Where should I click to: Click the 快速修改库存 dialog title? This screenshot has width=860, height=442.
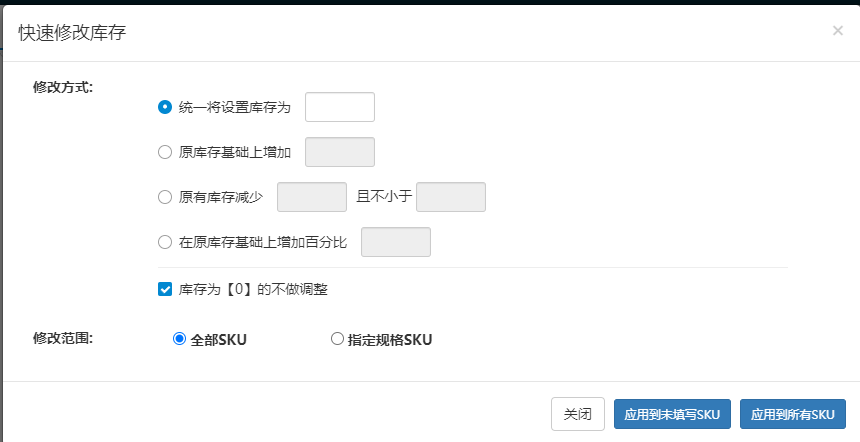coord(72,32)
